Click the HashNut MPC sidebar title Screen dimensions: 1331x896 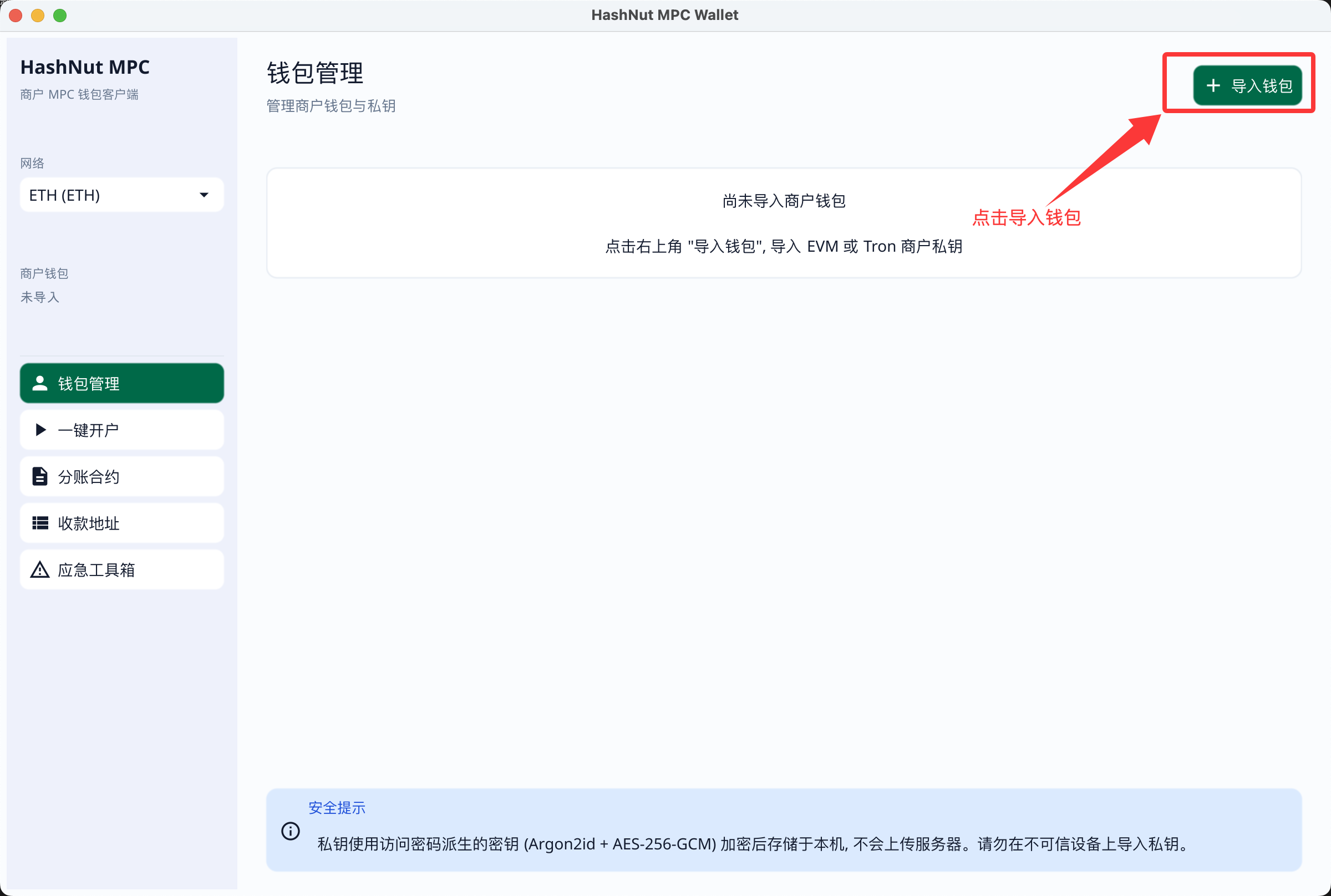[85, 67]
